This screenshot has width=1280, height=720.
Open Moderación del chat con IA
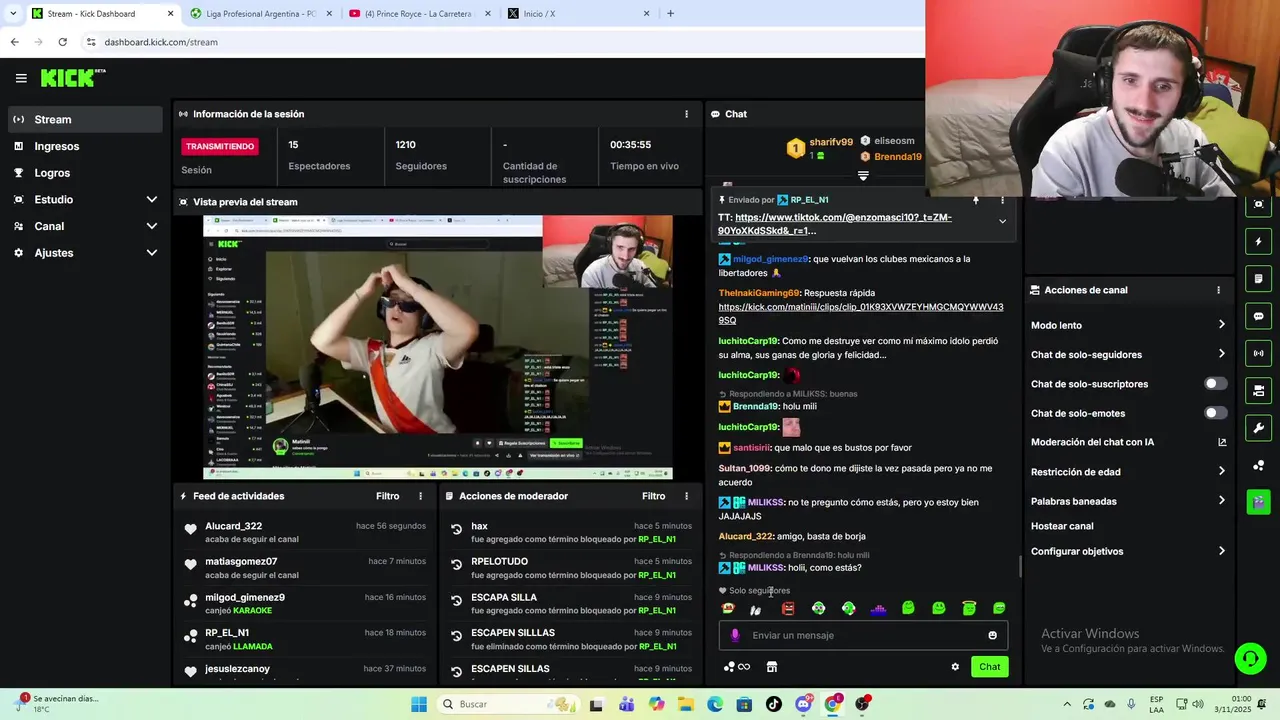point(1128,442)
